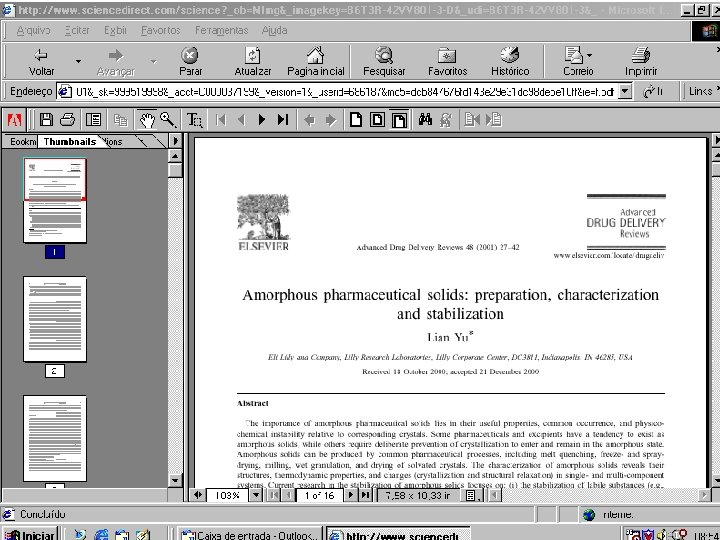Open Find with the binoculars icon

coord(425,120)
